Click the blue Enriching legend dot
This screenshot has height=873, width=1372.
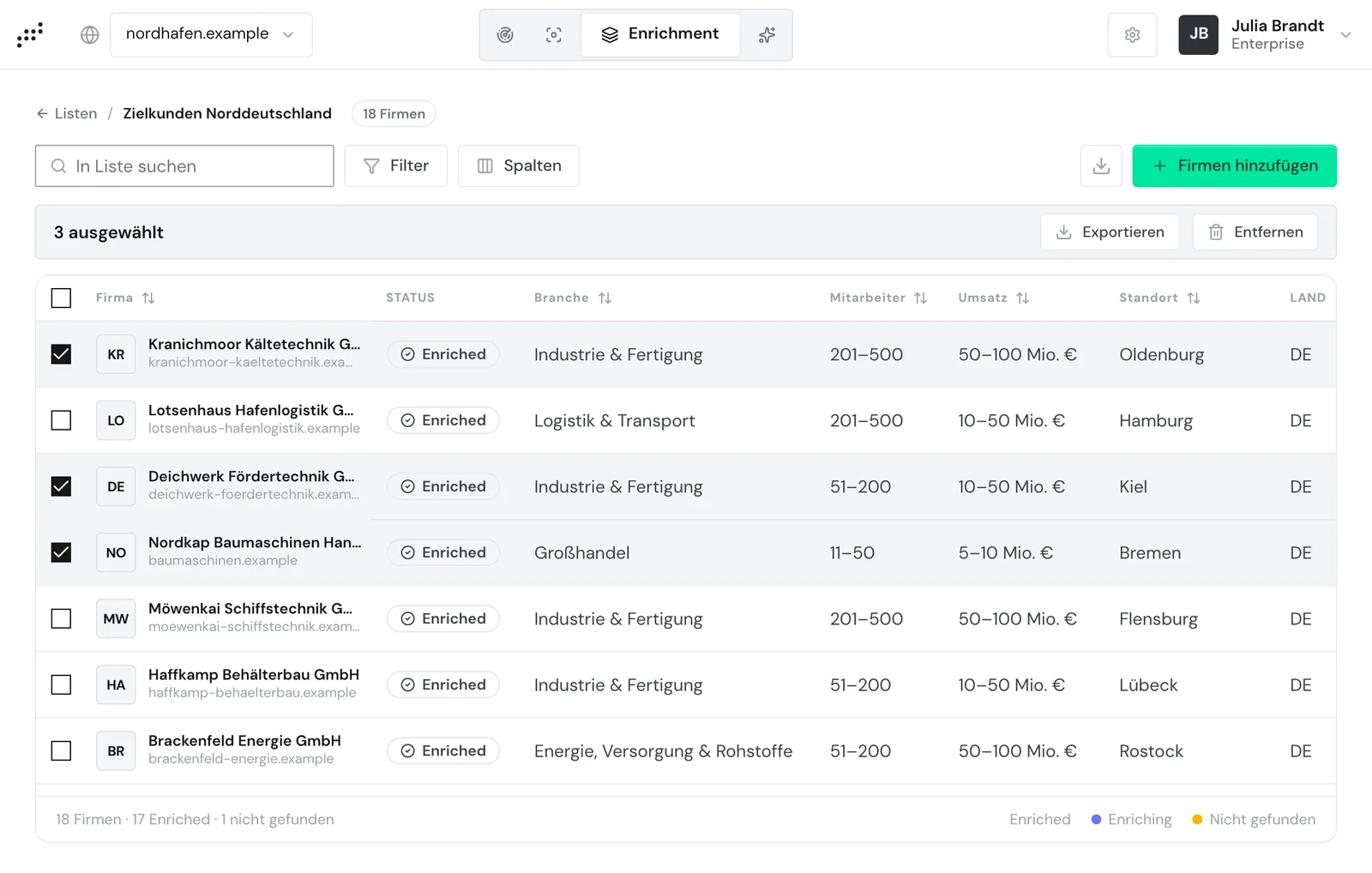pyautogui.click(x=1096, y=819)
